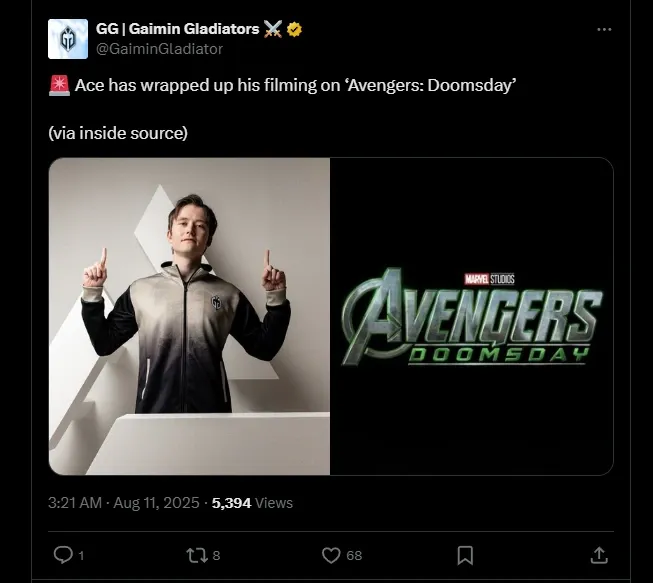Click the reply count number 1
Image resolution: width=653 pixels, height=583 pixels.
[x=81, y=555]
